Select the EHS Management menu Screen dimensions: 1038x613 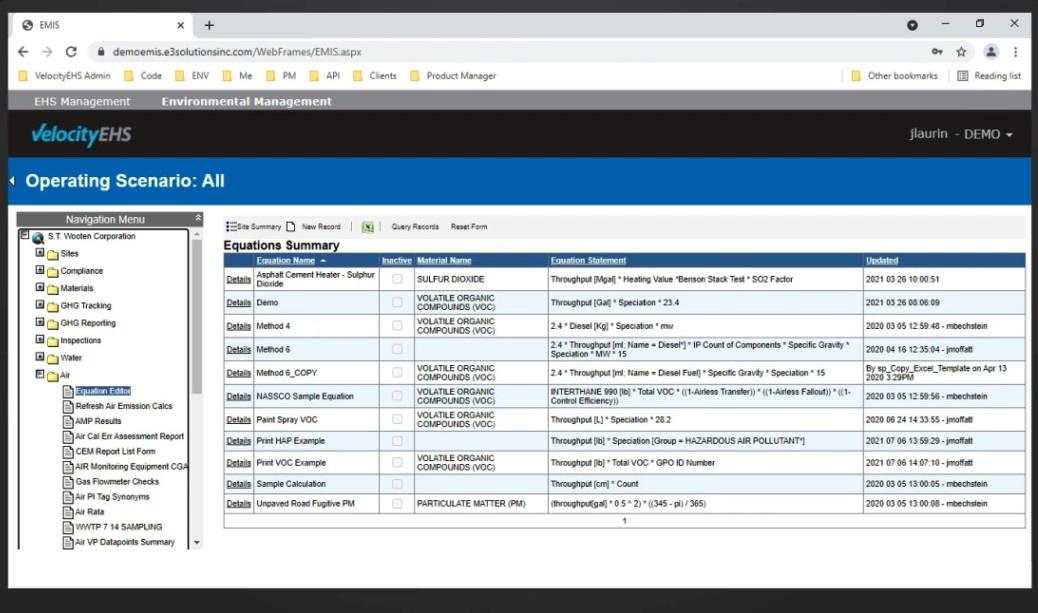[x=81, y=101]
